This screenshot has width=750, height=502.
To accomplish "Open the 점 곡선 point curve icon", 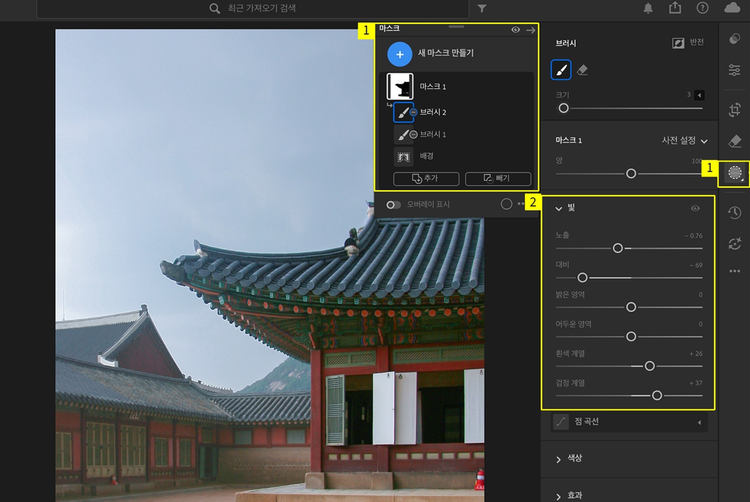I will [x=561, y=422].
